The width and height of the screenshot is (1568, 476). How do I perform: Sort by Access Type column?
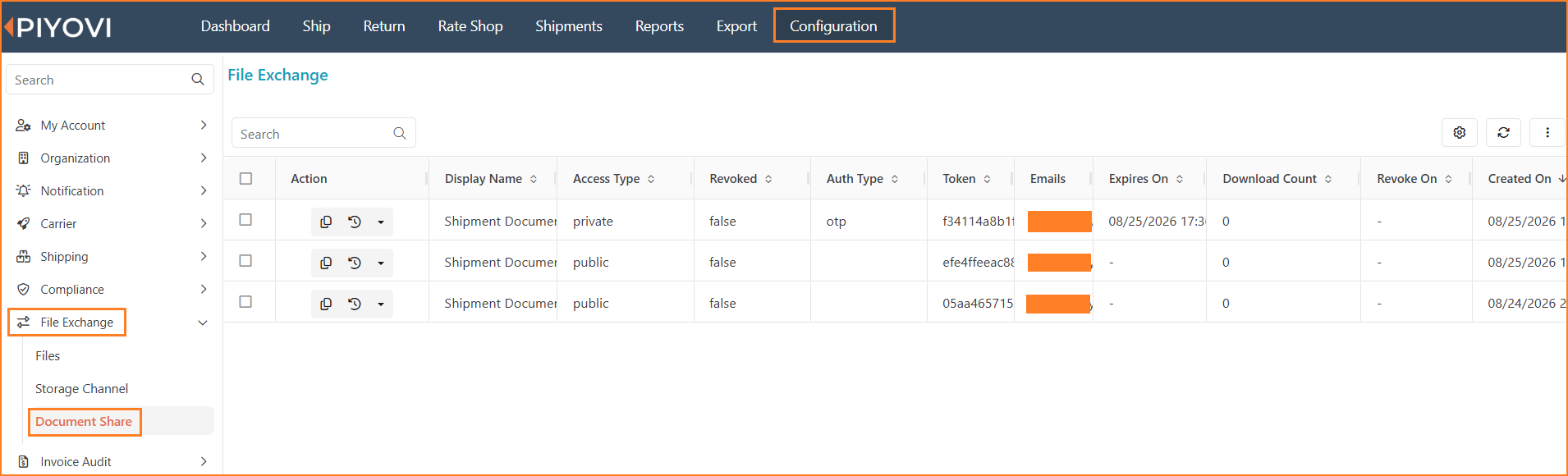(651, 179)
